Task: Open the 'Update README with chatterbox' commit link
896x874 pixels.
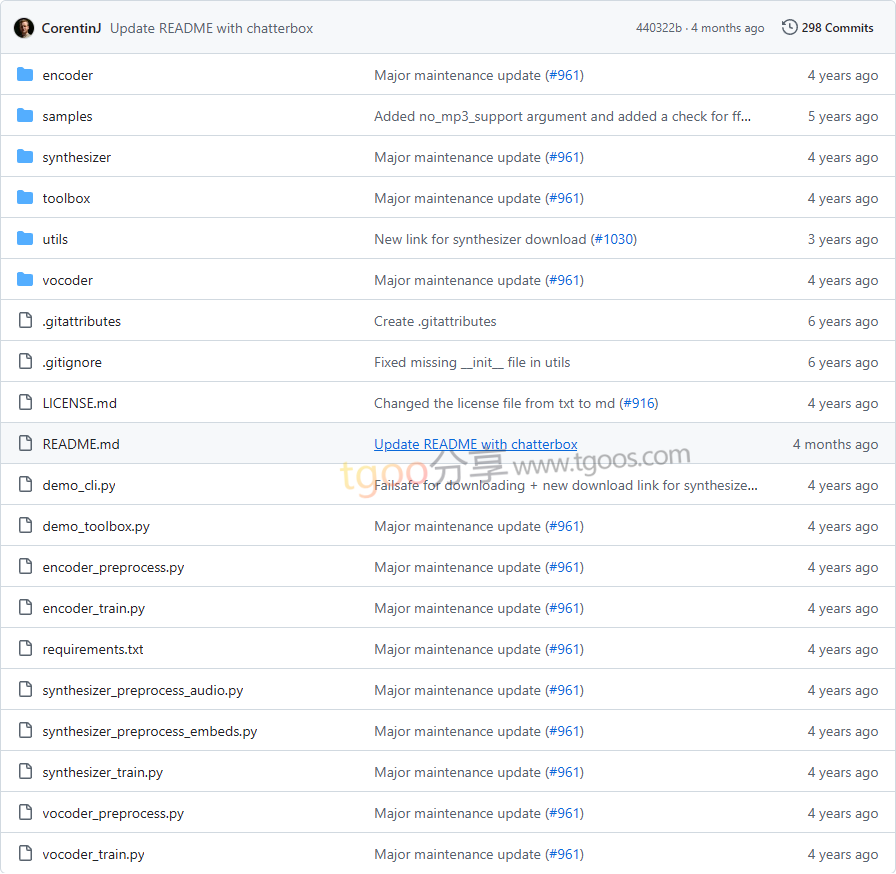Action: (x=475, y=444)
